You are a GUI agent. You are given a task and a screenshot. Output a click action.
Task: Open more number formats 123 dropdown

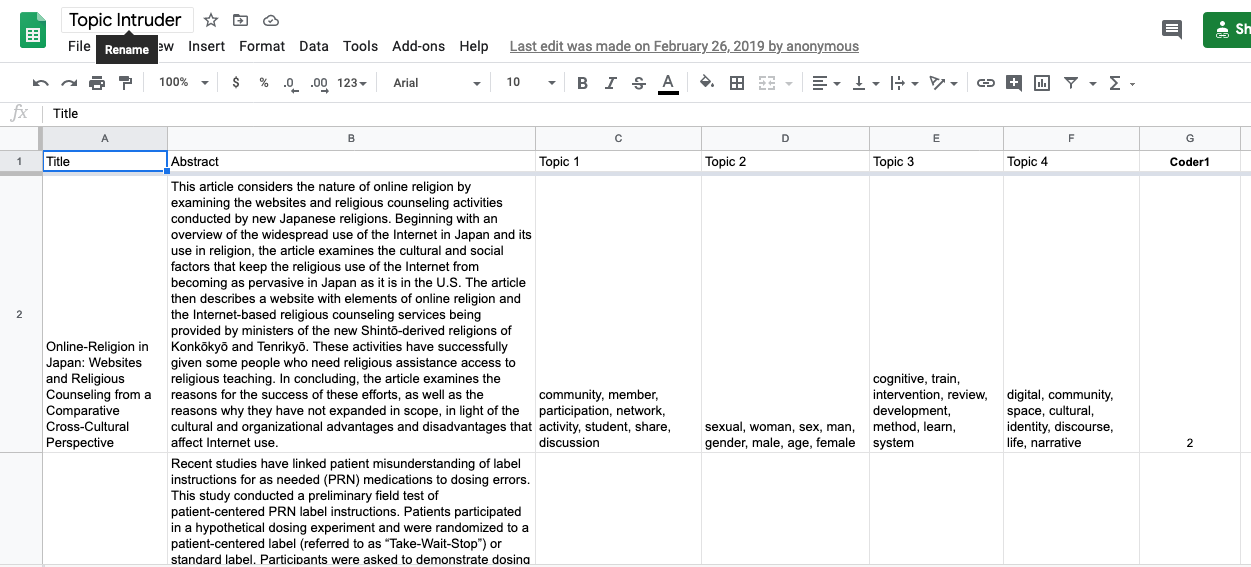(x=352, y=83)
